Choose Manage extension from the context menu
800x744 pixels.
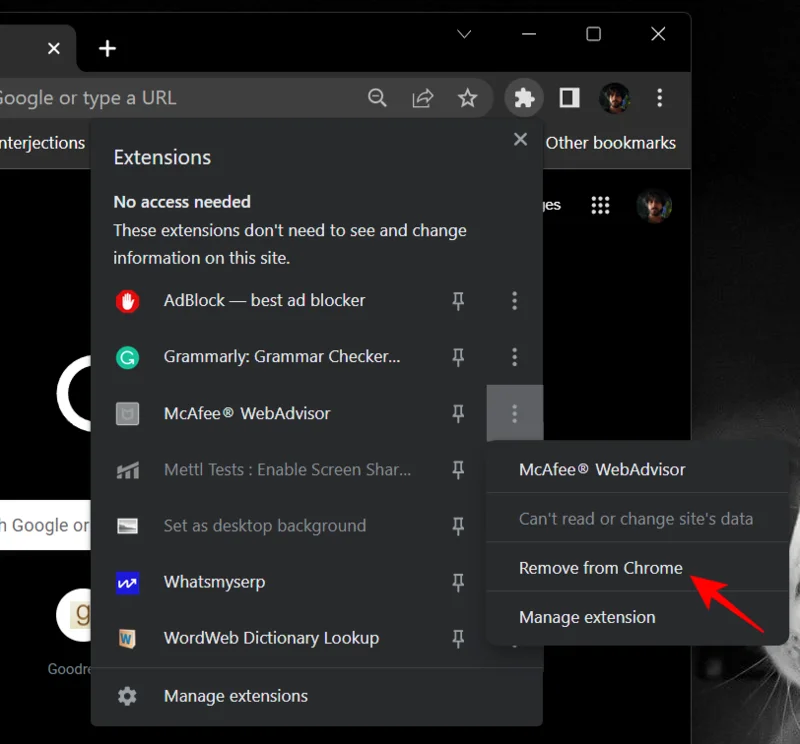(587, 617)
